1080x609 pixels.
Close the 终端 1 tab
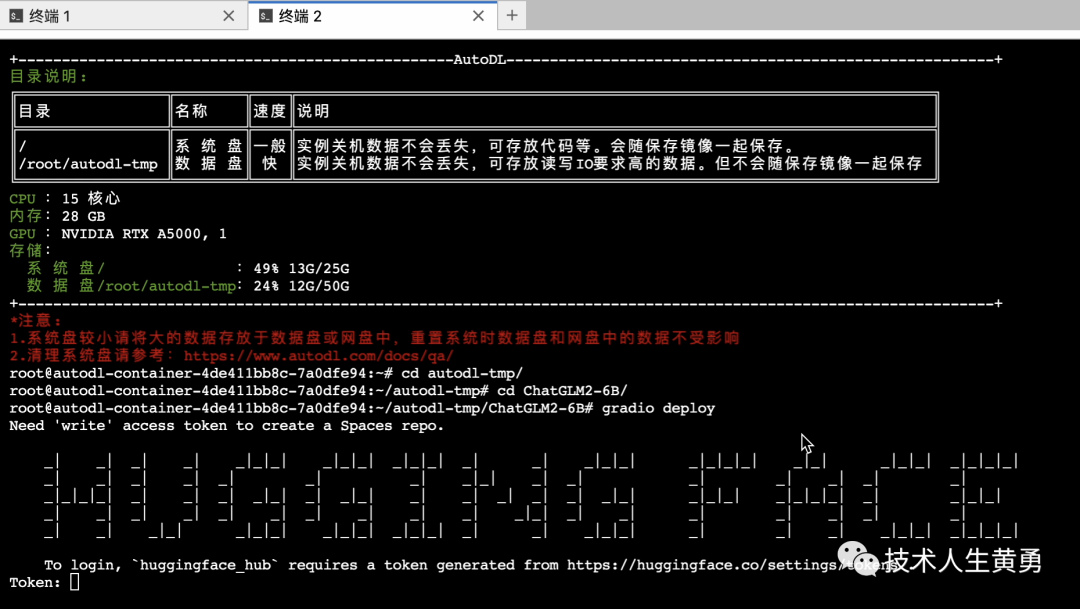click(x=228, y=15)
